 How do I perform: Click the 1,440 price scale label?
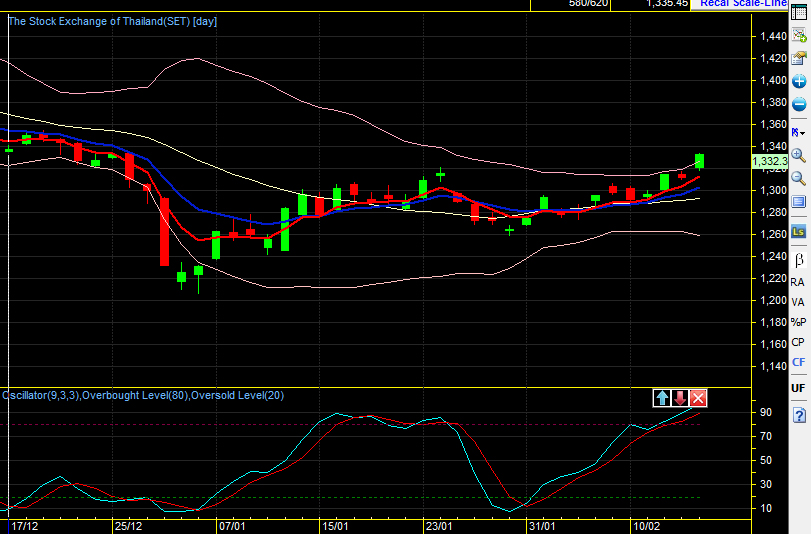(773, 36)
